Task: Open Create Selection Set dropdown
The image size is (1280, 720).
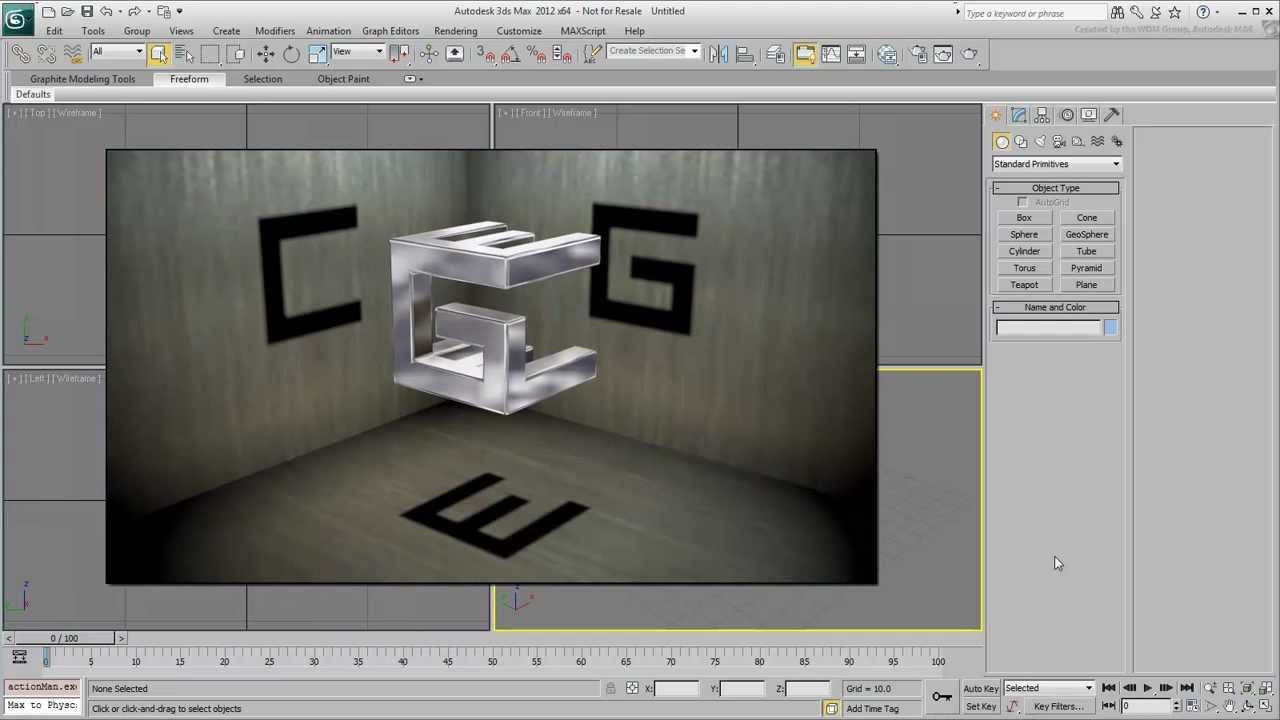Action: [x=653, y=51]
